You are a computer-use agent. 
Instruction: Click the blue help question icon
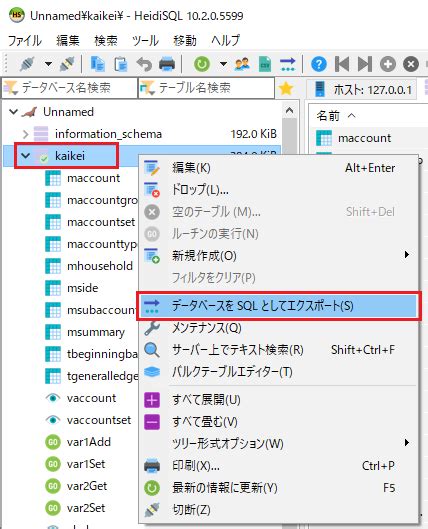pos(319,64)
